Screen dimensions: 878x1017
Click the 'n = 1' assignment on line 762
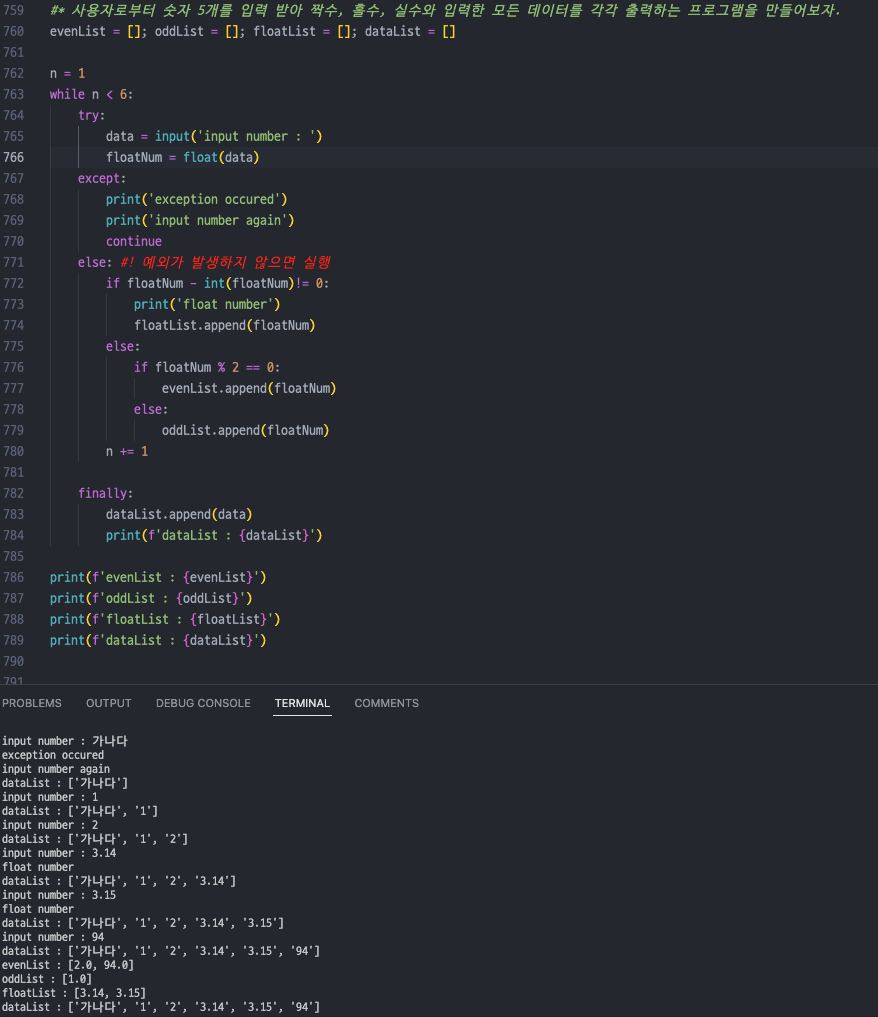pyautogui.click(x=67, y=73)
